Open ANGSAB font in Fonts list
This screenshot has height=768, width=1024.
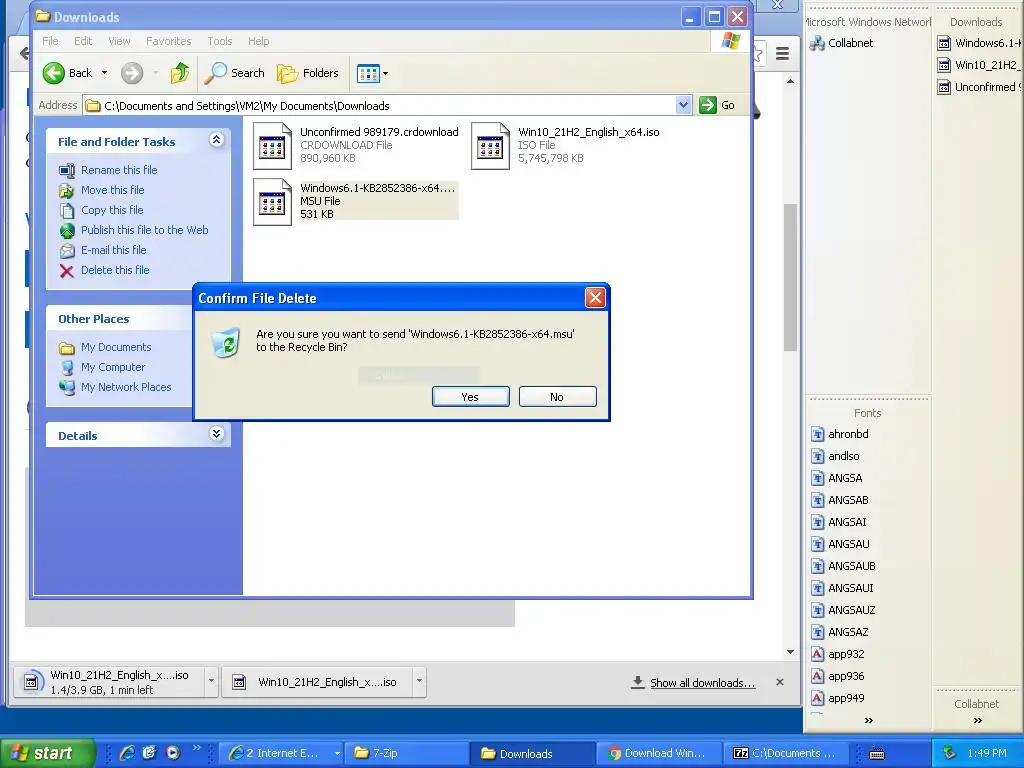click(840, 500)
